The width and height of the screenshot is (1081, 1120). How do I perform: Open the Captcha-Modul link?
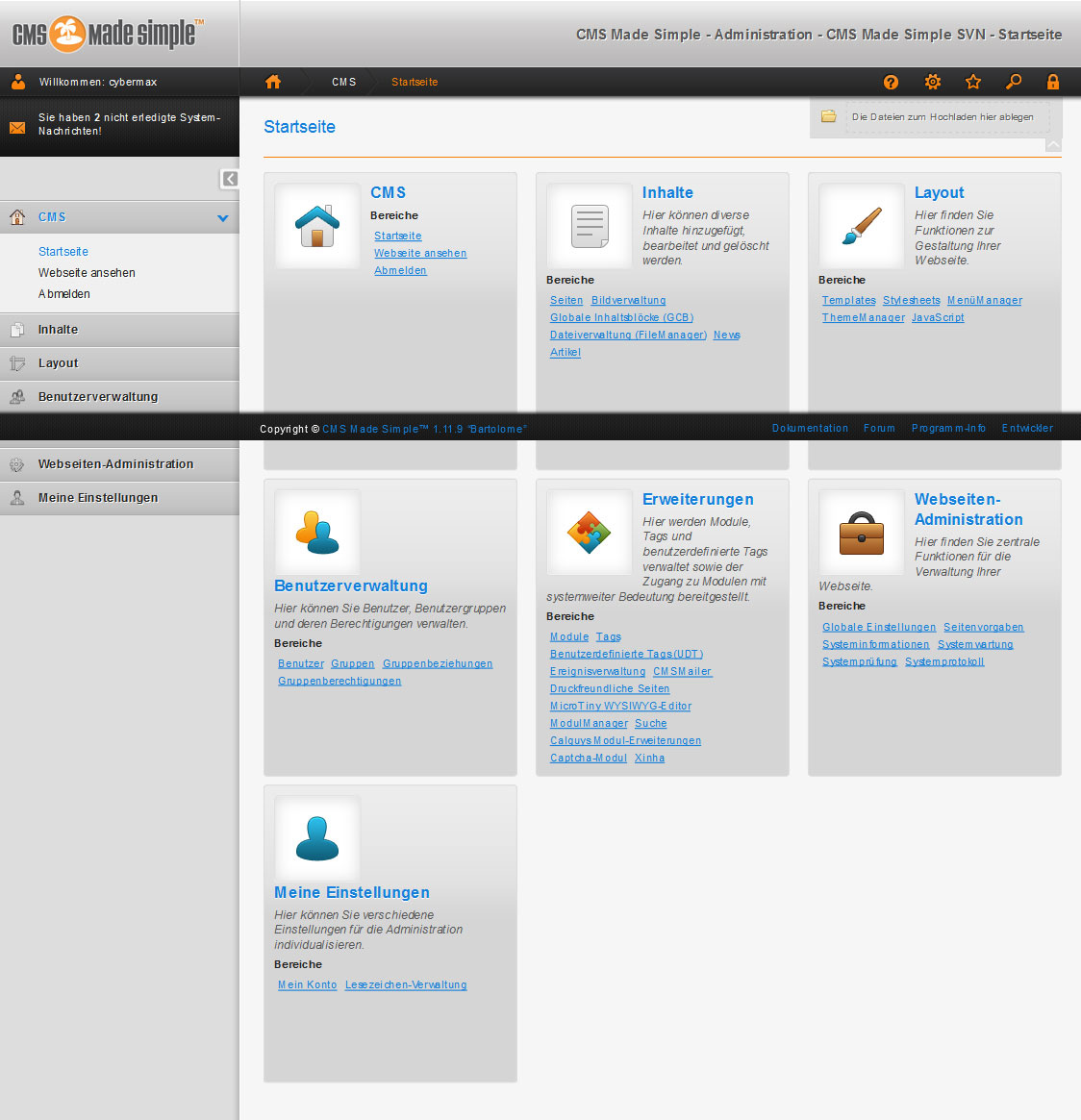[x=588, y=758]
